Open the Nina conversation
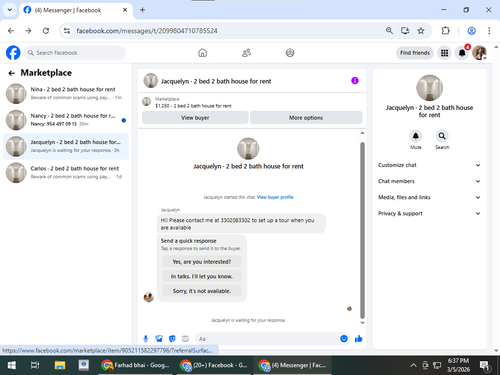Screen dimensions: 500x375 coord(66,93)
